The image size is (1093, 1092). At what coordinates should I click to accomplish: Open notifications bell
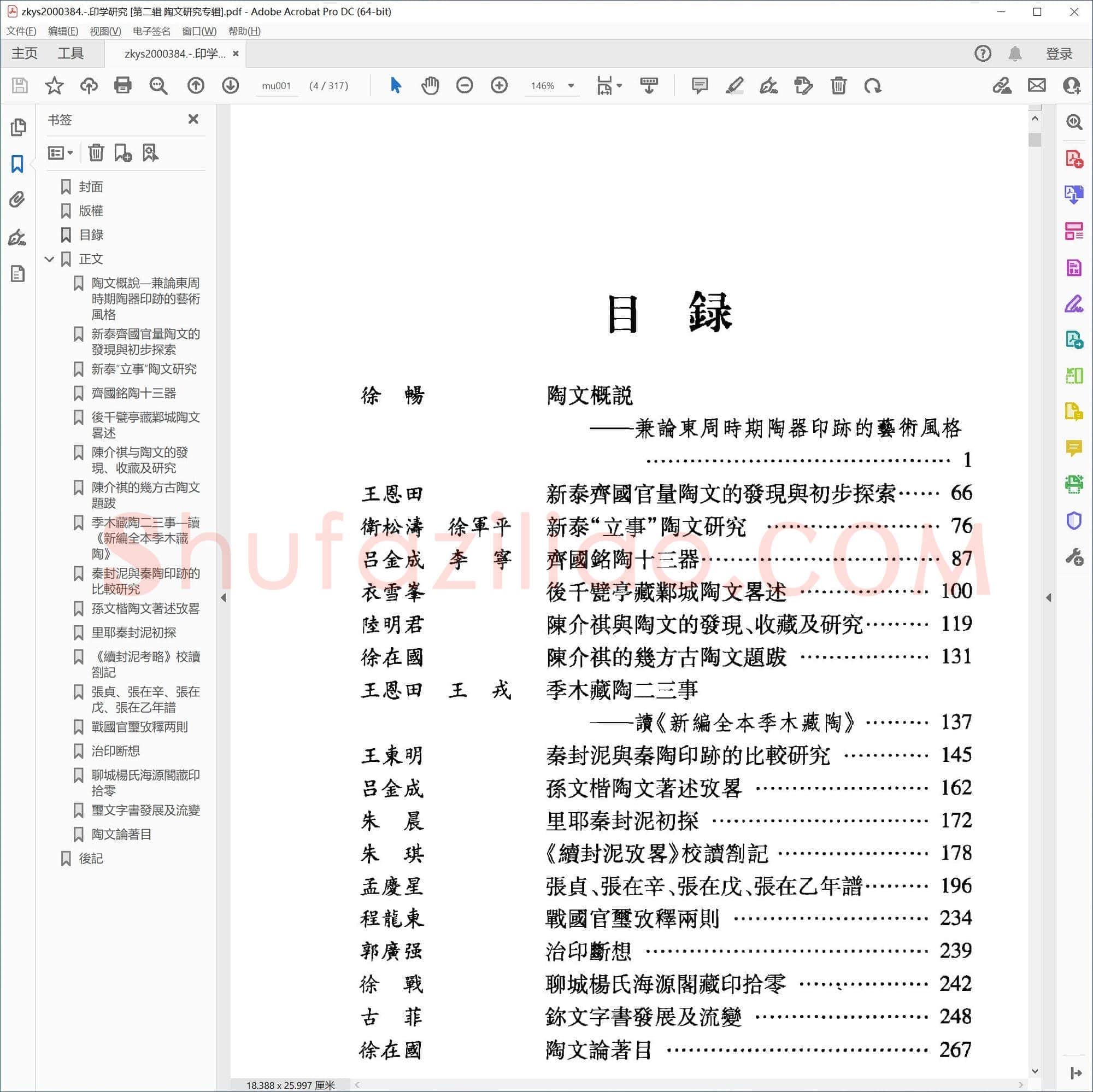1015,54
